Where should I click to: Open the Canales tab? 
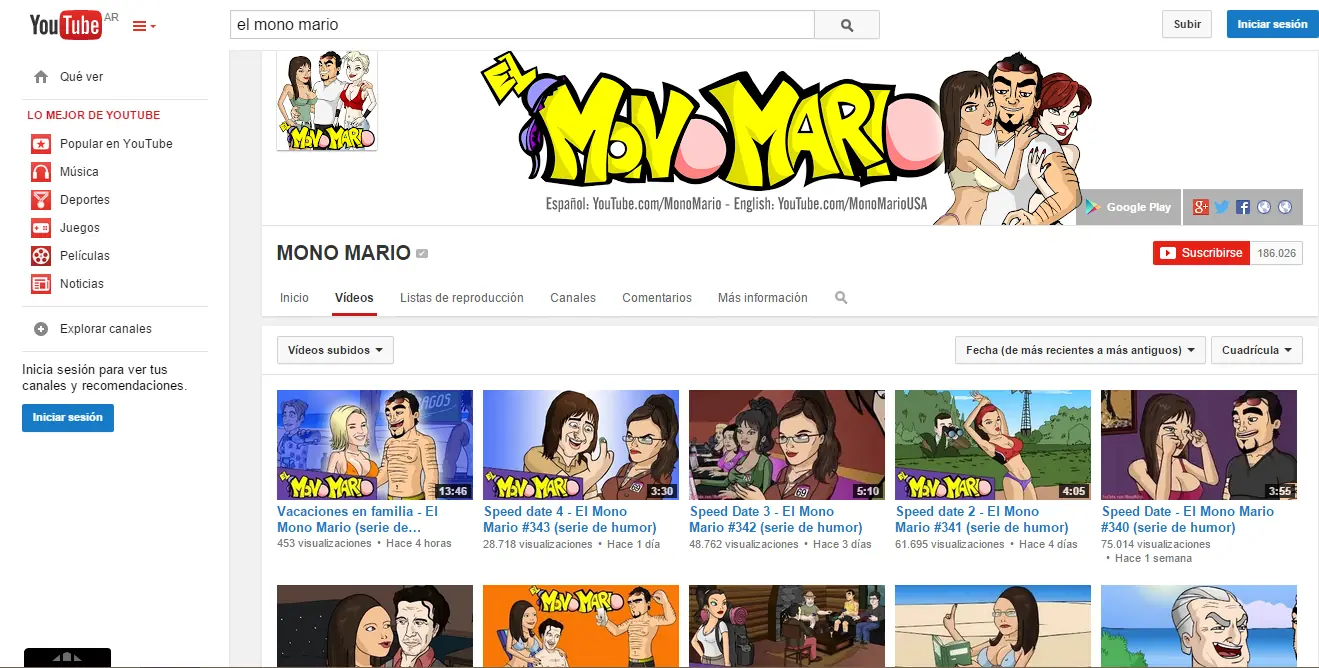pyautogui.click(x=573, y=298)
